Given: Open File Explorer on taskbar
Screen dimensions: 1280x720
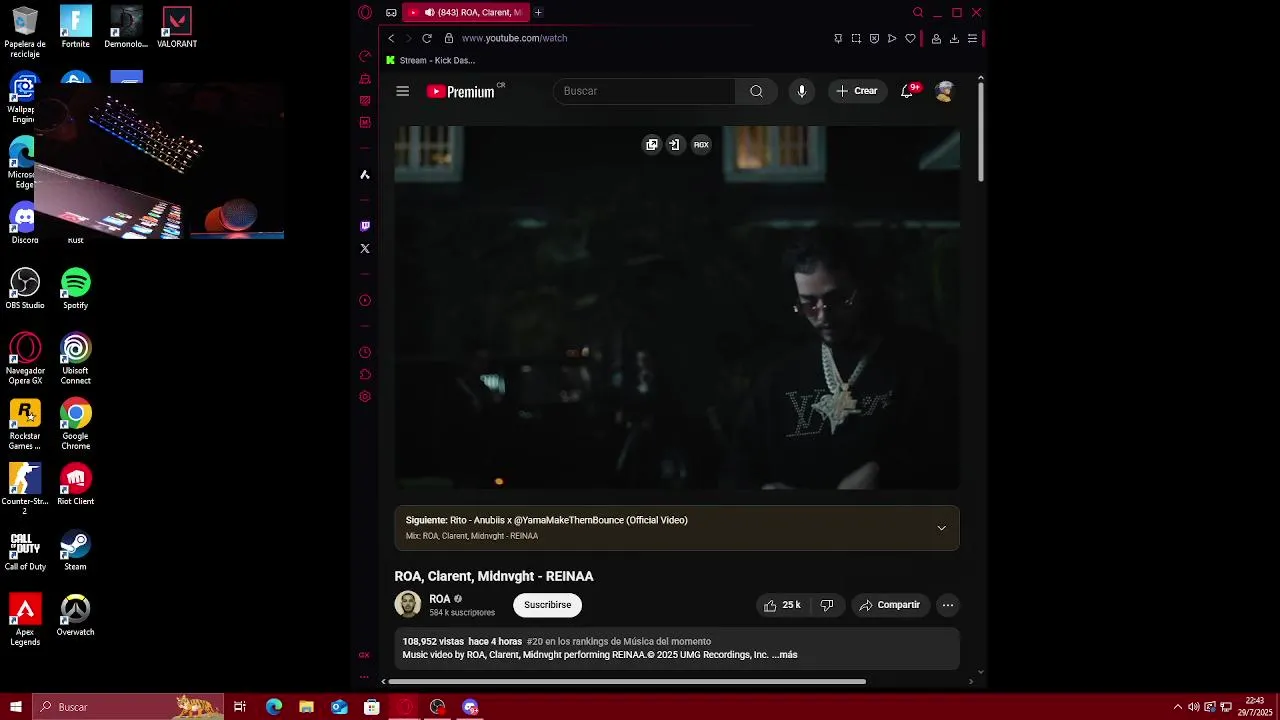Looking at the screenshot, I should [x=306, y=707].
